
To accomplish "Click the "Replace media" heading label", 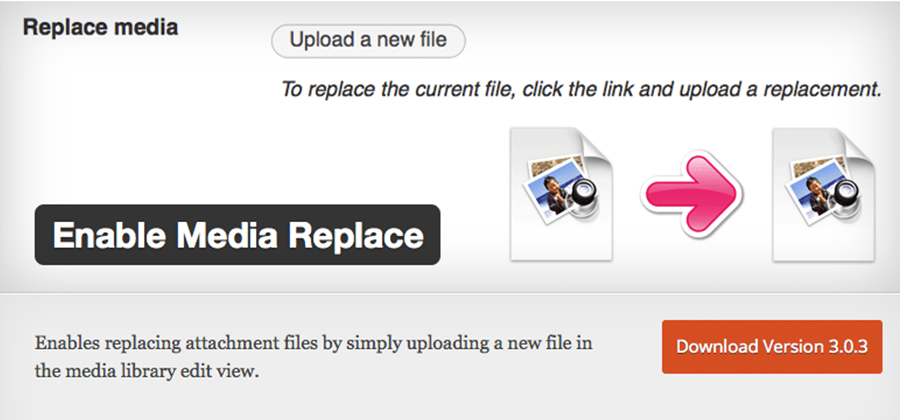I will (100, 28).
